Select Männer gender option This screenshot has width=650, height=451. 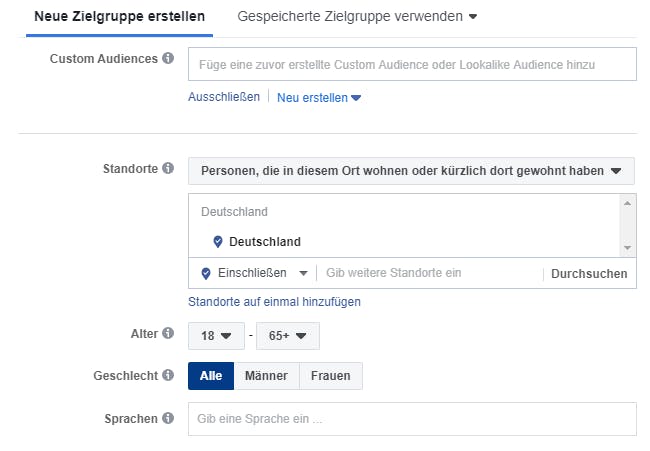click(266, 376)
